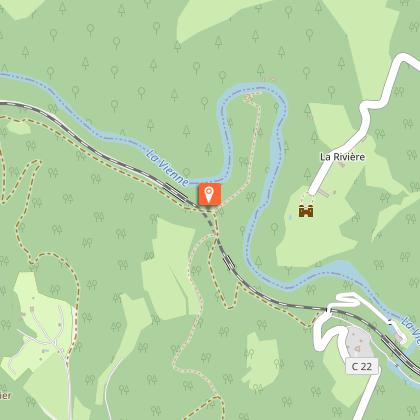
Task: Select the brown castle icon near La Rivière
Action: (306, 211)
